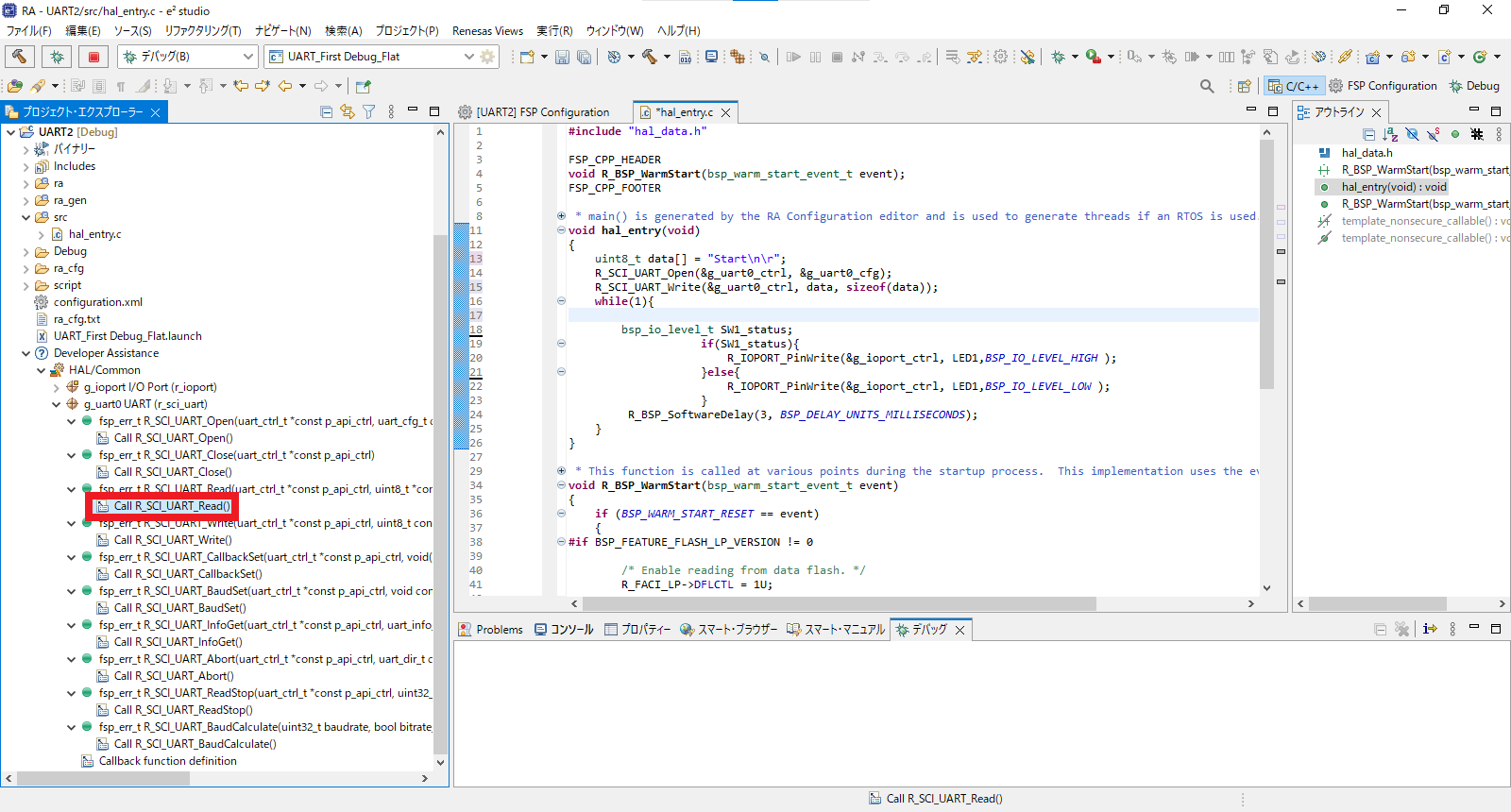Expand the ra_gen folder in project tree
1511x812 pixels.
click(25, 200)
